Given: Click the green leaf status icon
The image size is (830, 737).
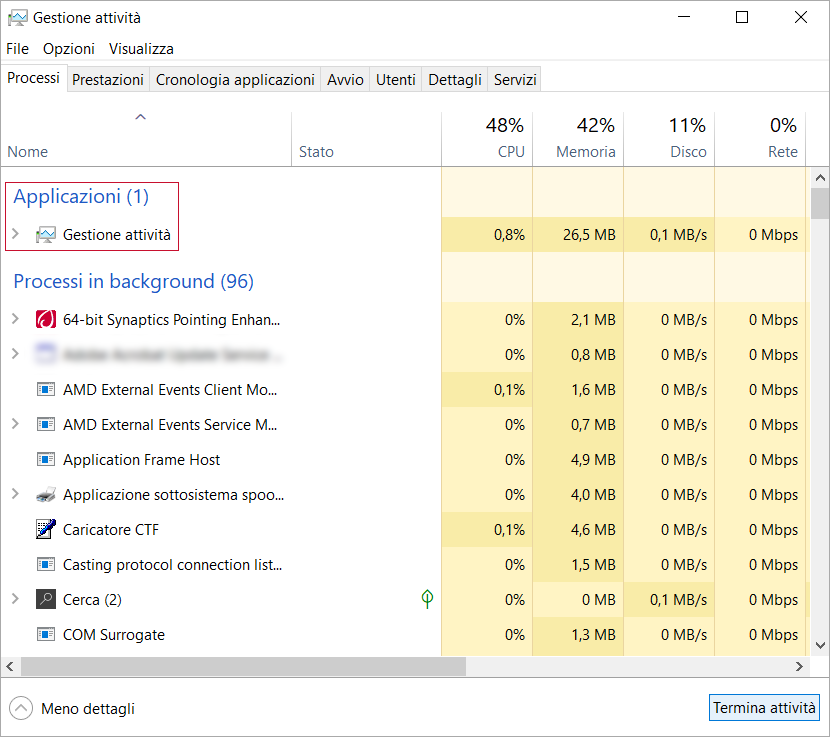Looking at the screenshot, I should coord(427,599).
